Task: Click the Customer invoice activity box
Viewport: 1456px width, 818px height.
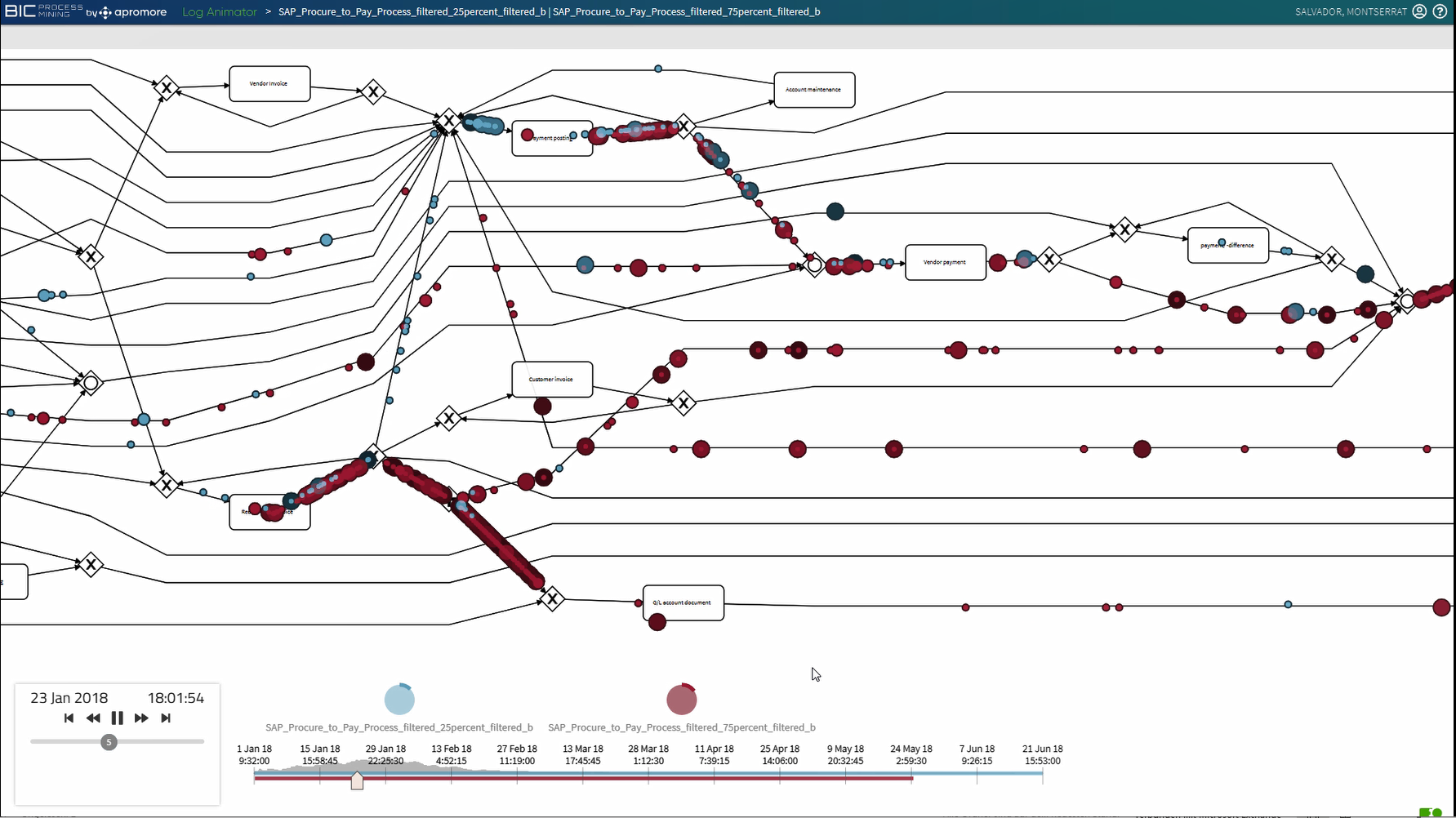Action: coord(551,379)
